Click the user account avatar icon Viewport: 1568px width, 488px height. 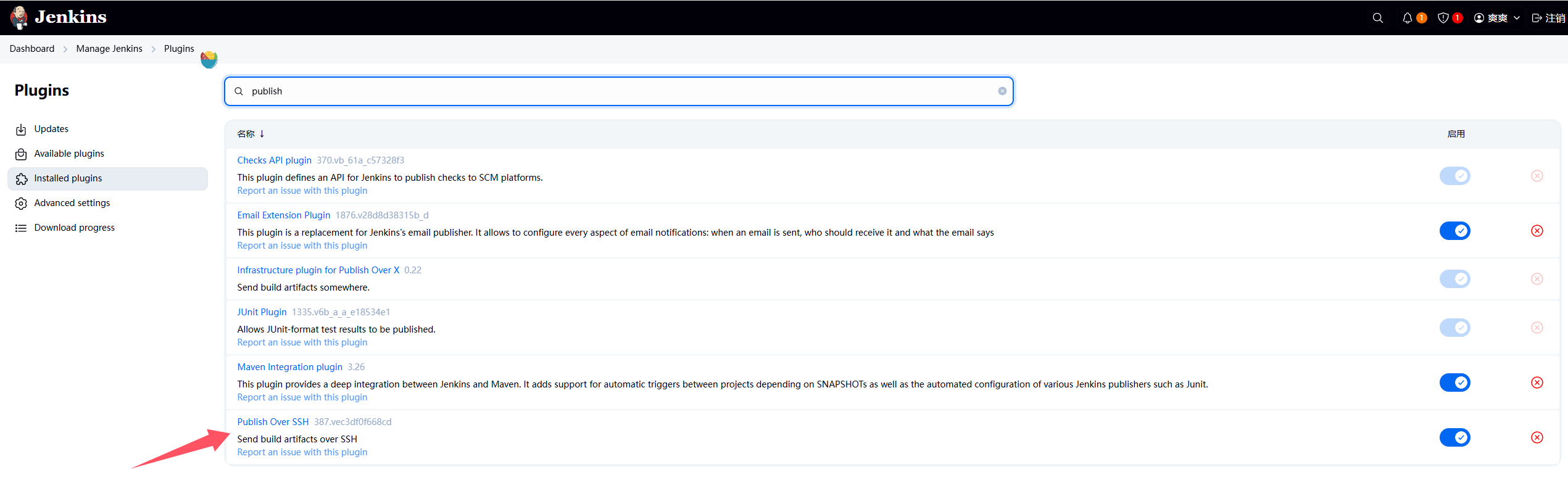(1479, 18)
